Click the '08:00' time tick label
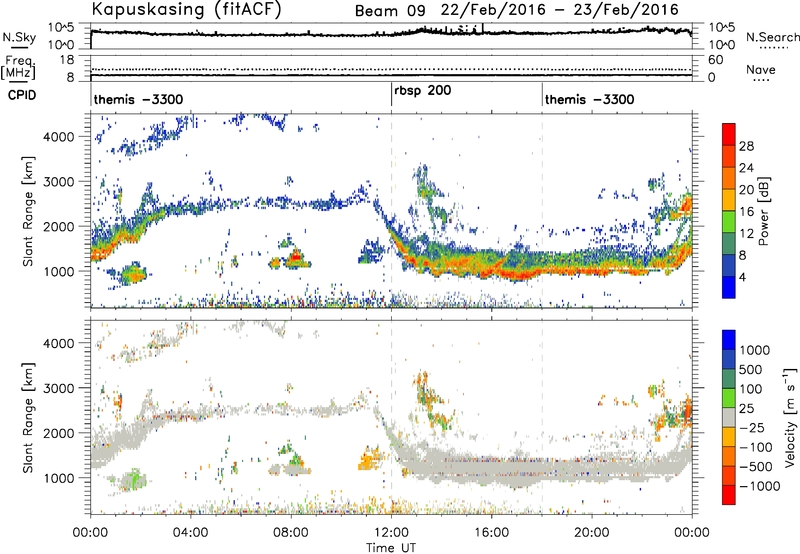800x554 pixels. click(291, 533)
